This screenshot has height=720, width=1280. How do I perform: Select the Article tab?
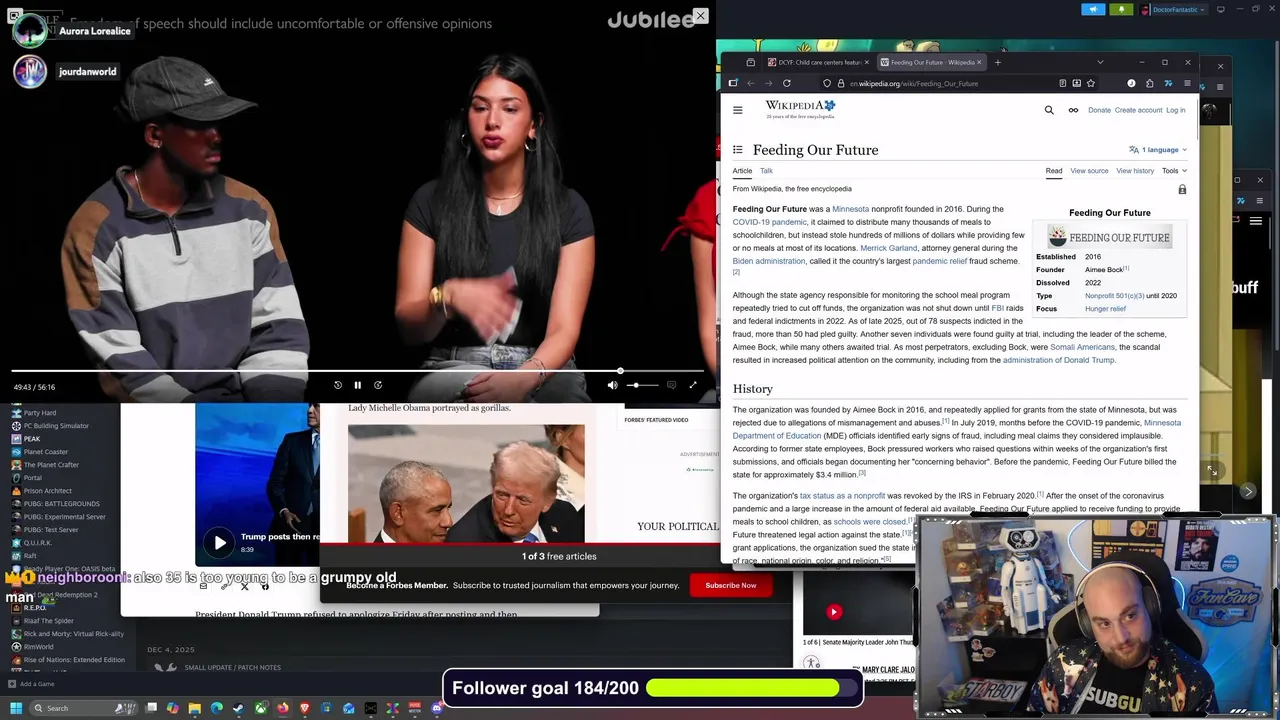(742, 171)
